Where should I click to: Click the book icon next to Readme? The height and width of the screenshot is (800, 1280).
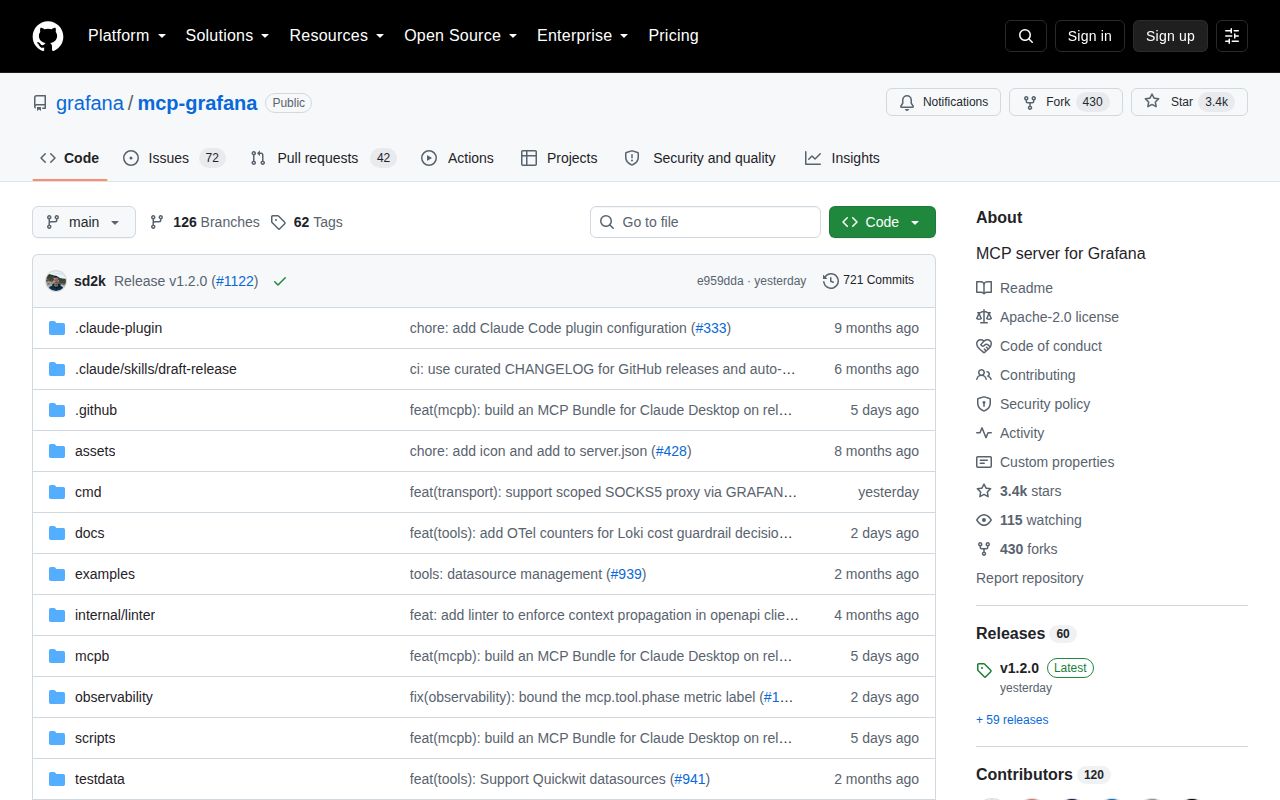point(984,288)
